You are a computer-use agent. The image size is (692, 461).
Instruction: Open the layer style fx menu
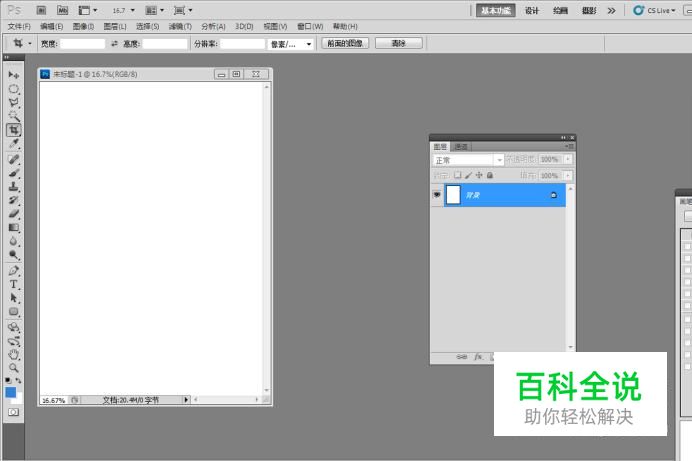pyautogui.click(x=478, y=356)
